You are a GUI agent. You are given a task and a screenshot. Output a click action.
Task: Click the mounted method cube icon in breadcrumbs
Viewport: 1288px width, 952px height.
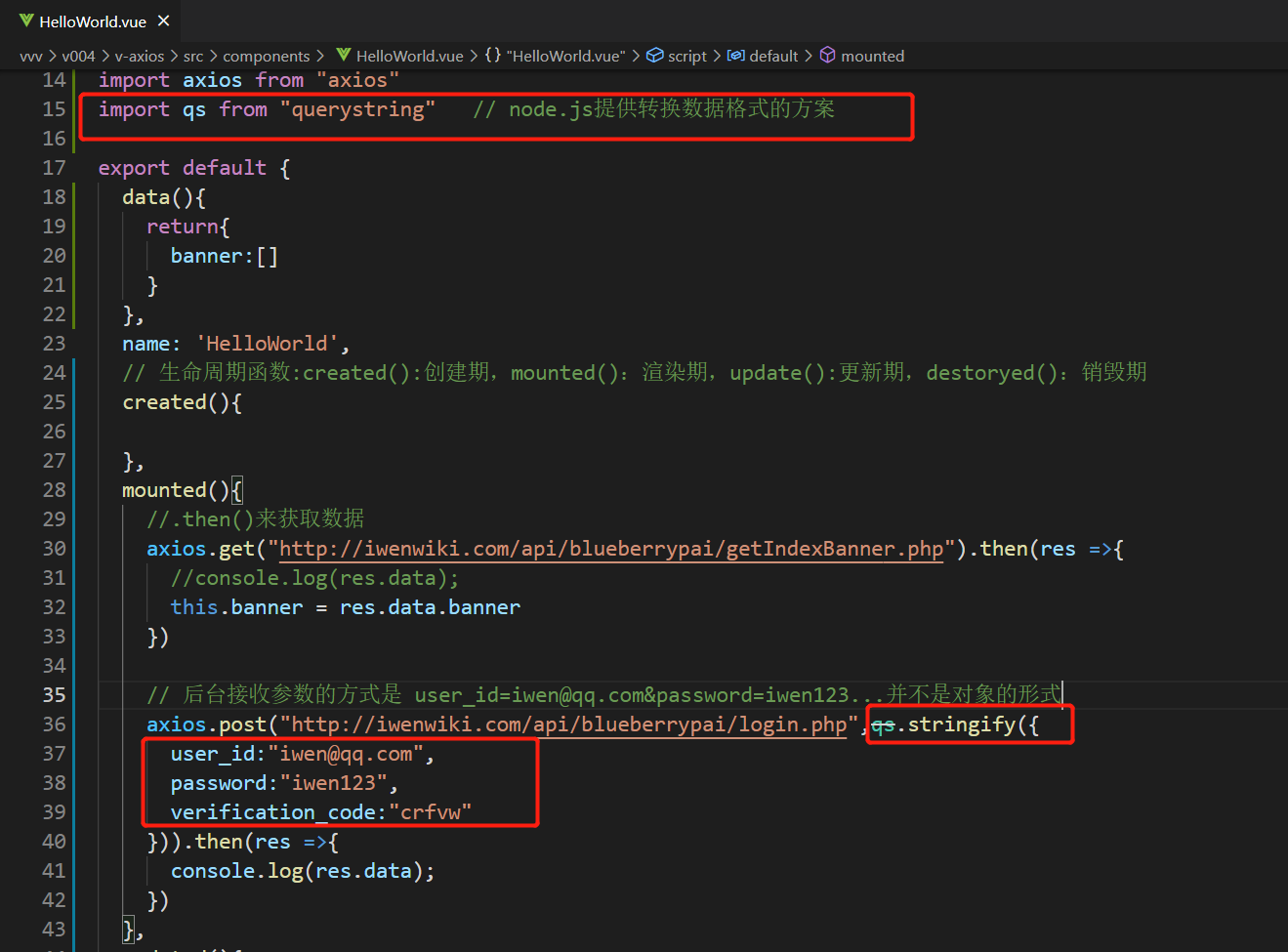827,56
